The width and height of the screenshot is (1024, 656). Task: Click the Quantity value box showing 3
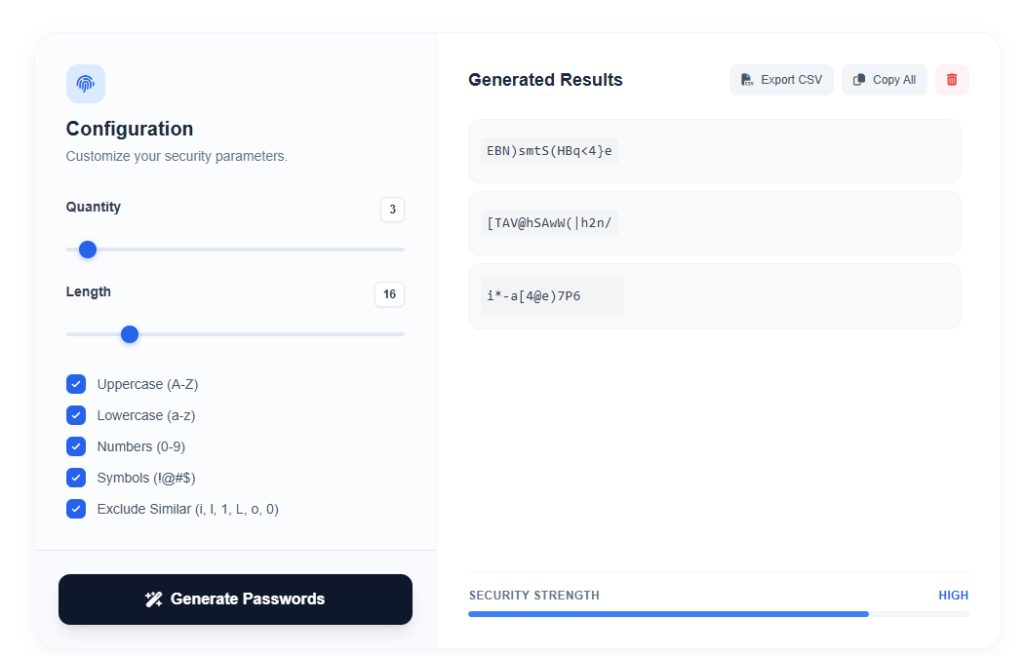pos(392,209)
